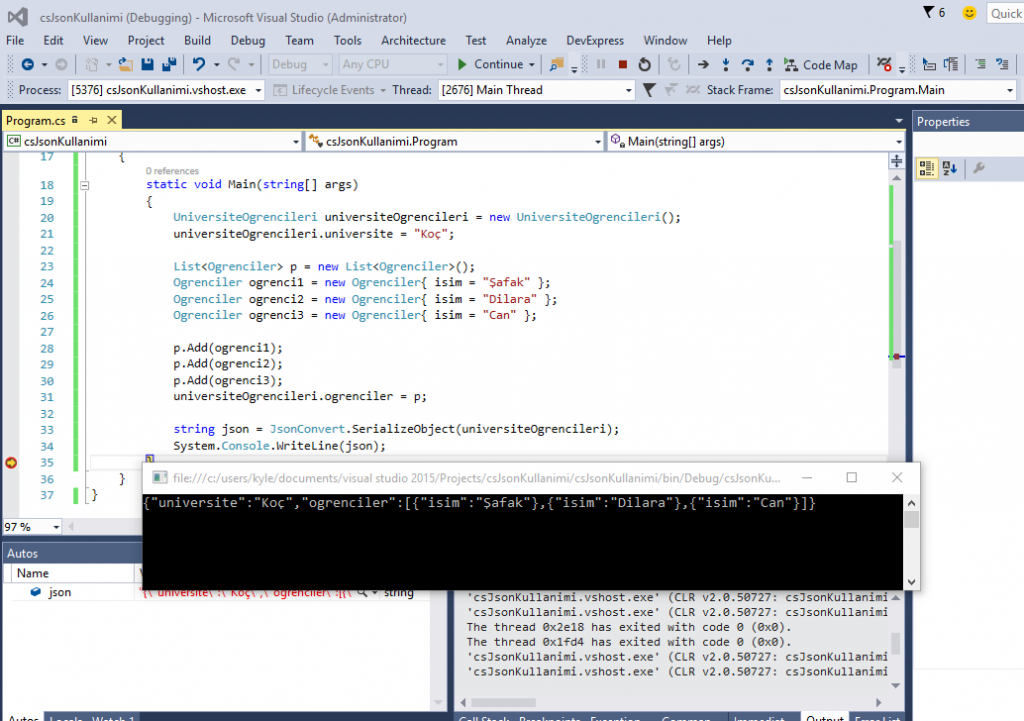This screenshot has height=721, width=1024.
Task: Click the Categorized icon in Properties panel
Action: coord(927,168)
